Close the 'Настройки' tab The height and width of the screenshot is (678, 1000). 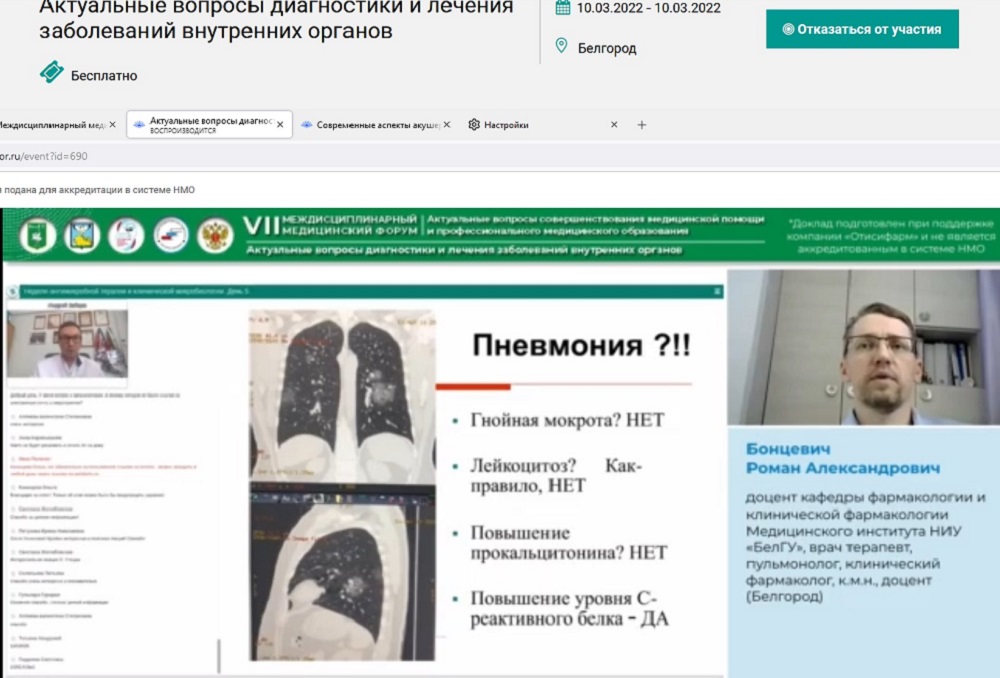tap(614, 125)
